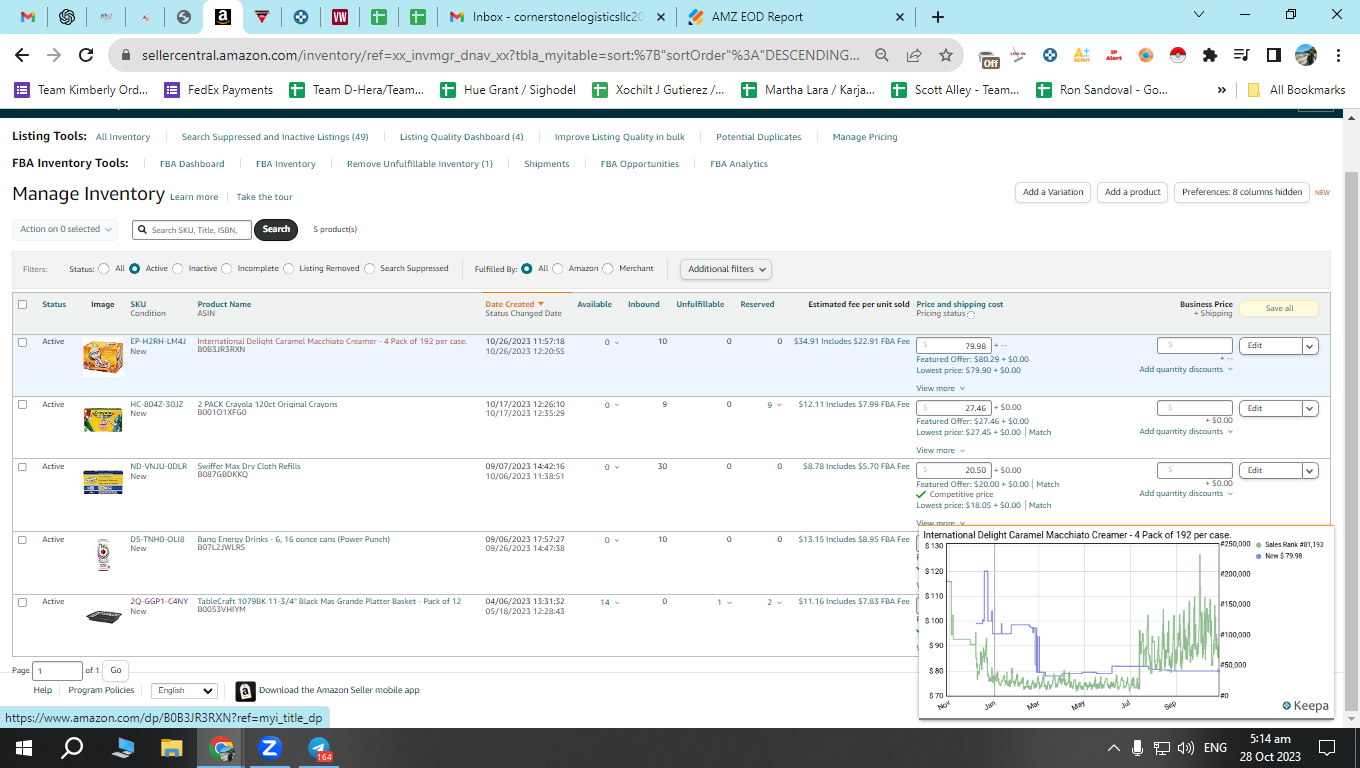
Task: Select the Crayola Crayons row checkbox
Action: coord(23,405)
